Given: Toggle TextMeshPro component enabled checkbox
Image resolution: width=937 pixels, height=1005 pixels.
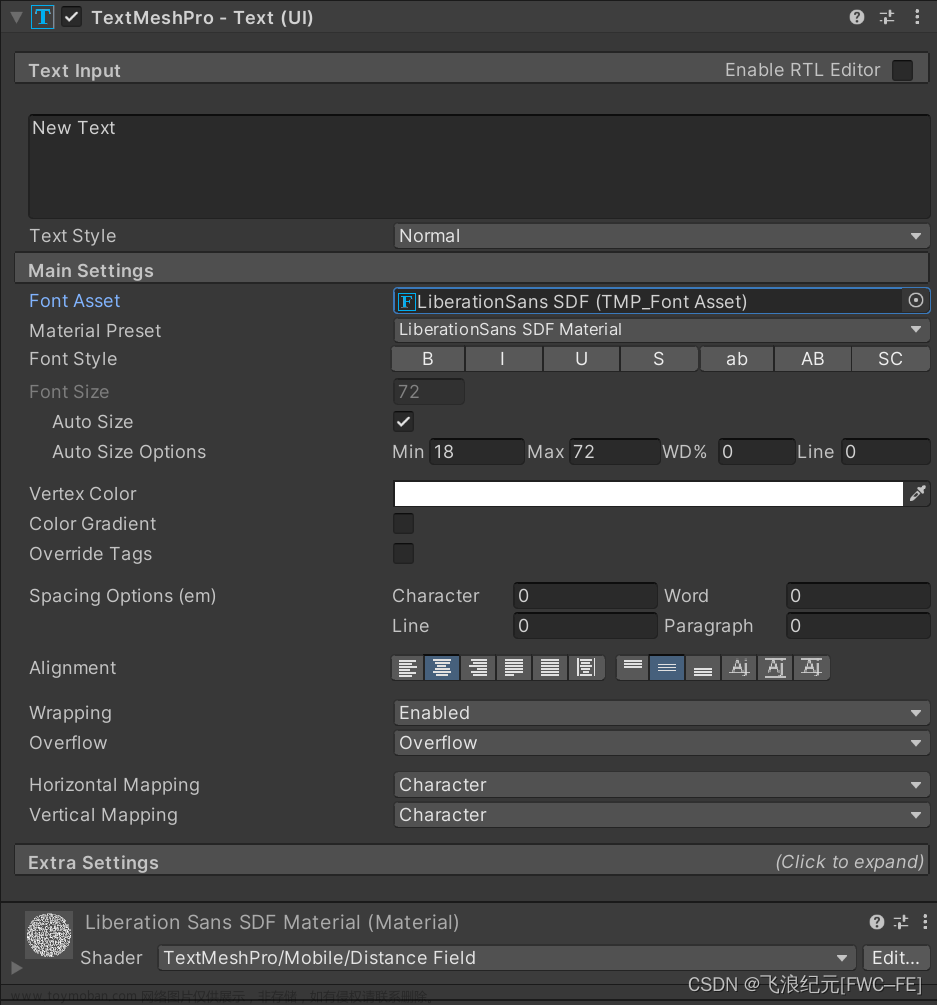Looking at the screenshot, I should tap(72, 17).
